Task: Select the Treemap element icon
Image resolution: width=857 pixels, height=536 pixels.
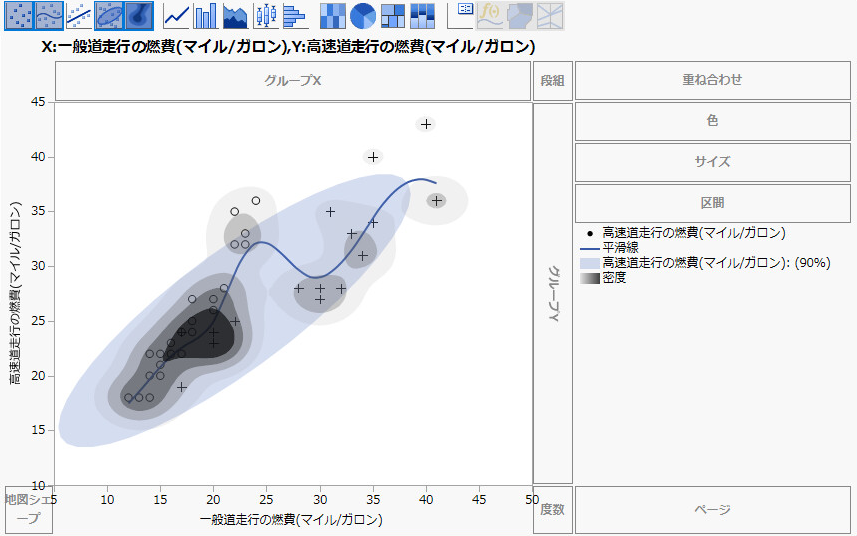Action: (x=393, y=15)
